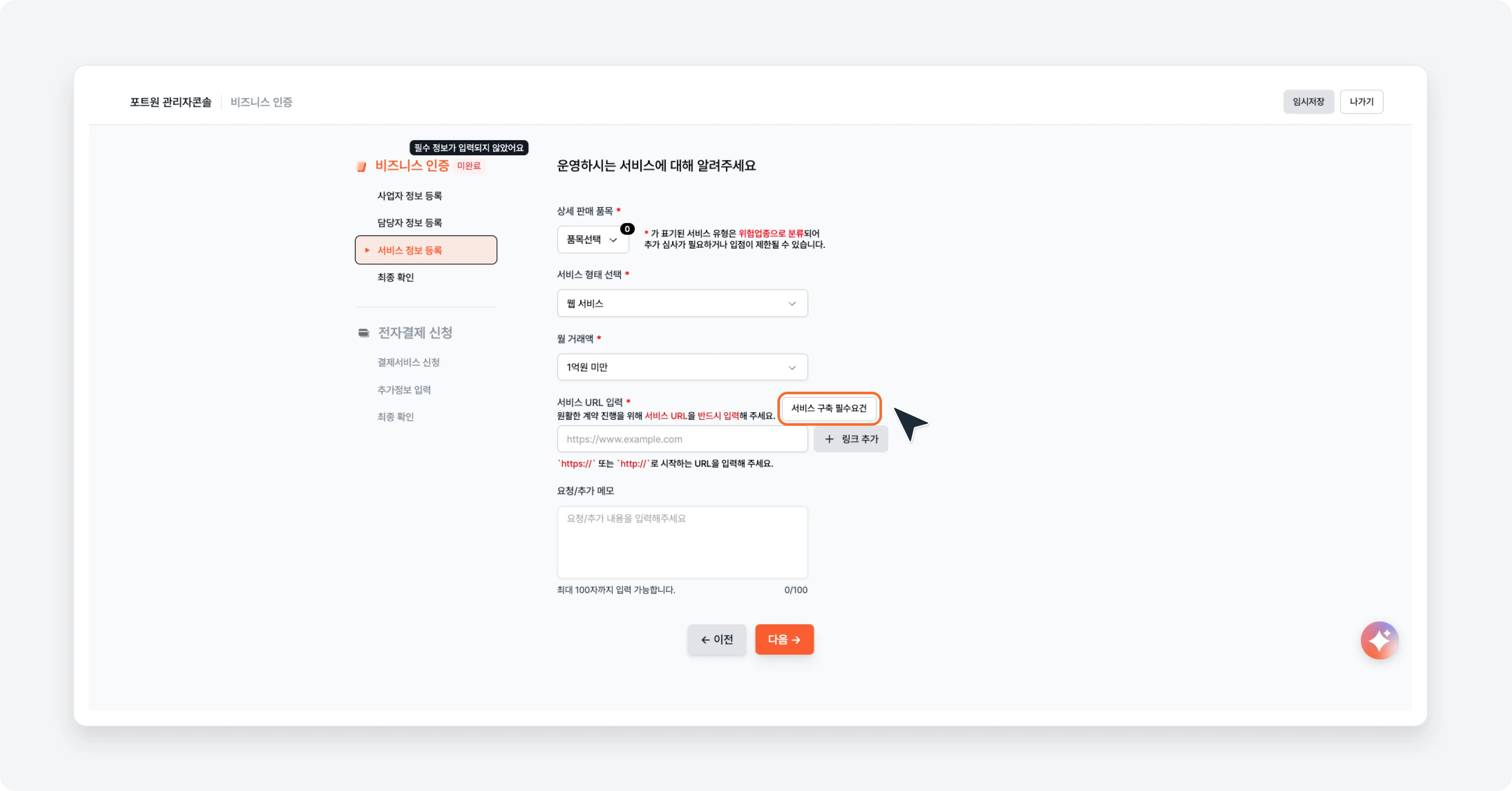Click the 전자결제 신청 card icon

[x=363, y=333]
